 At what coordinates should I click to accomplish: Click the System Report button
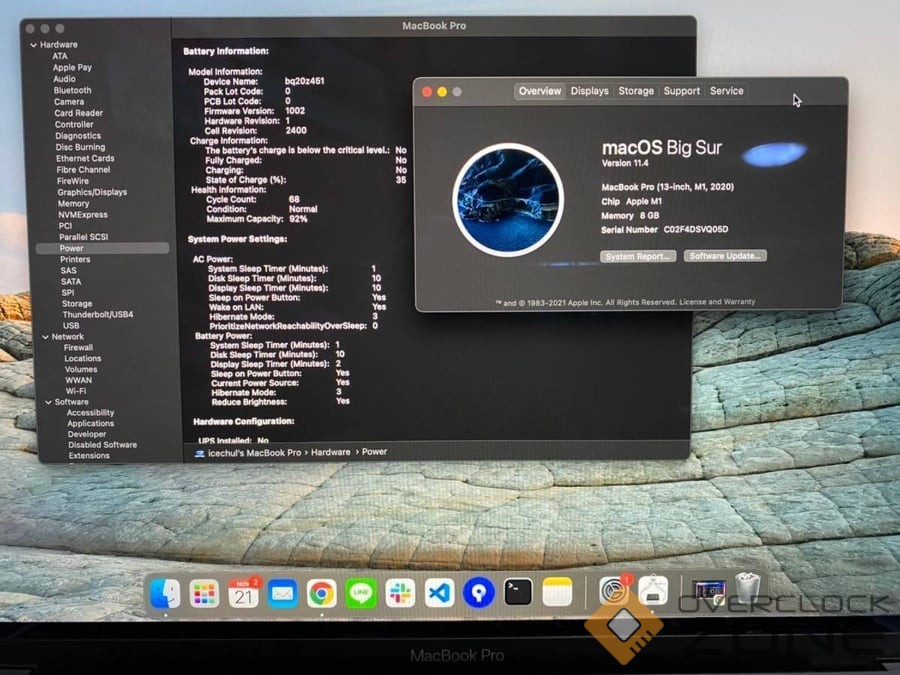(x=638, y=256)
